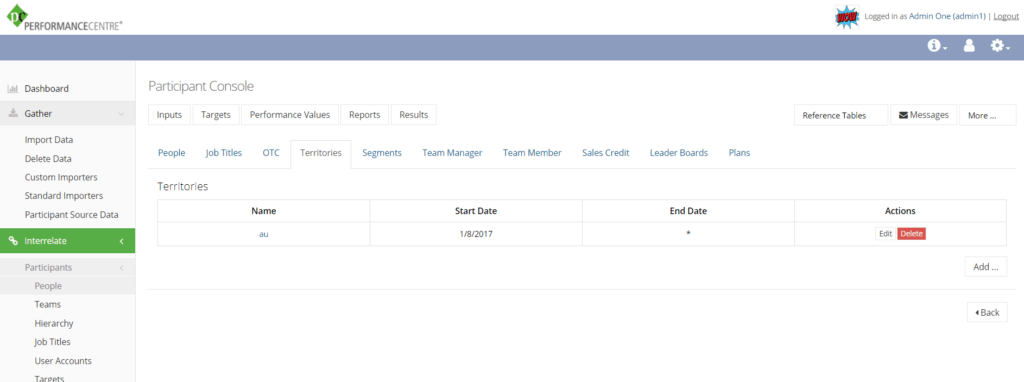Open Participant Source Data in sidebar
Viewport: 1024px width, 382px height.
point(71,214)
